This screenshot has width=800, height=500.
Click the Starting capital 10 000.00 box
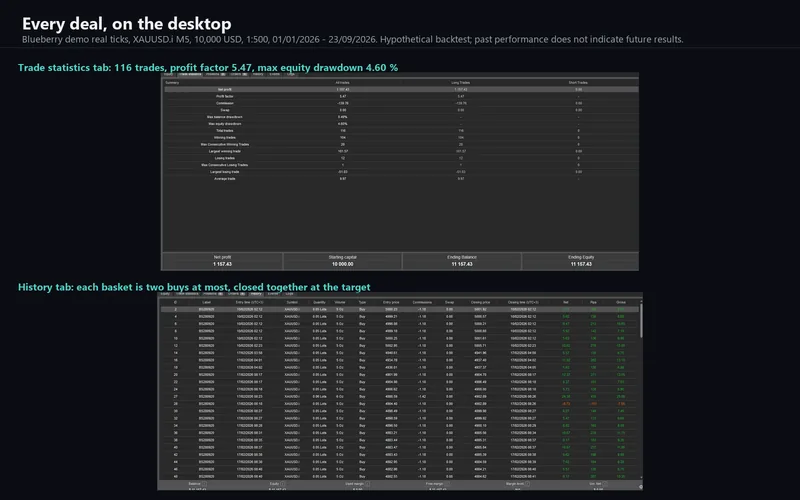coord(342,261)
